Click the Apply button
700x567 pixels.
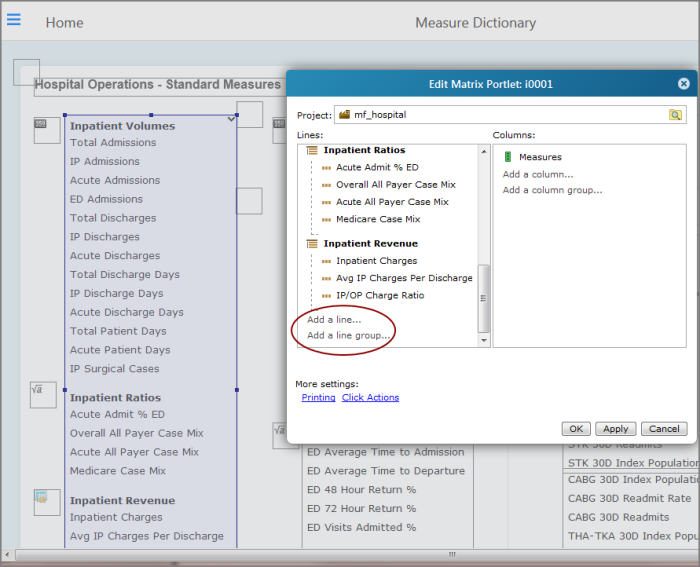coord(616,429)
